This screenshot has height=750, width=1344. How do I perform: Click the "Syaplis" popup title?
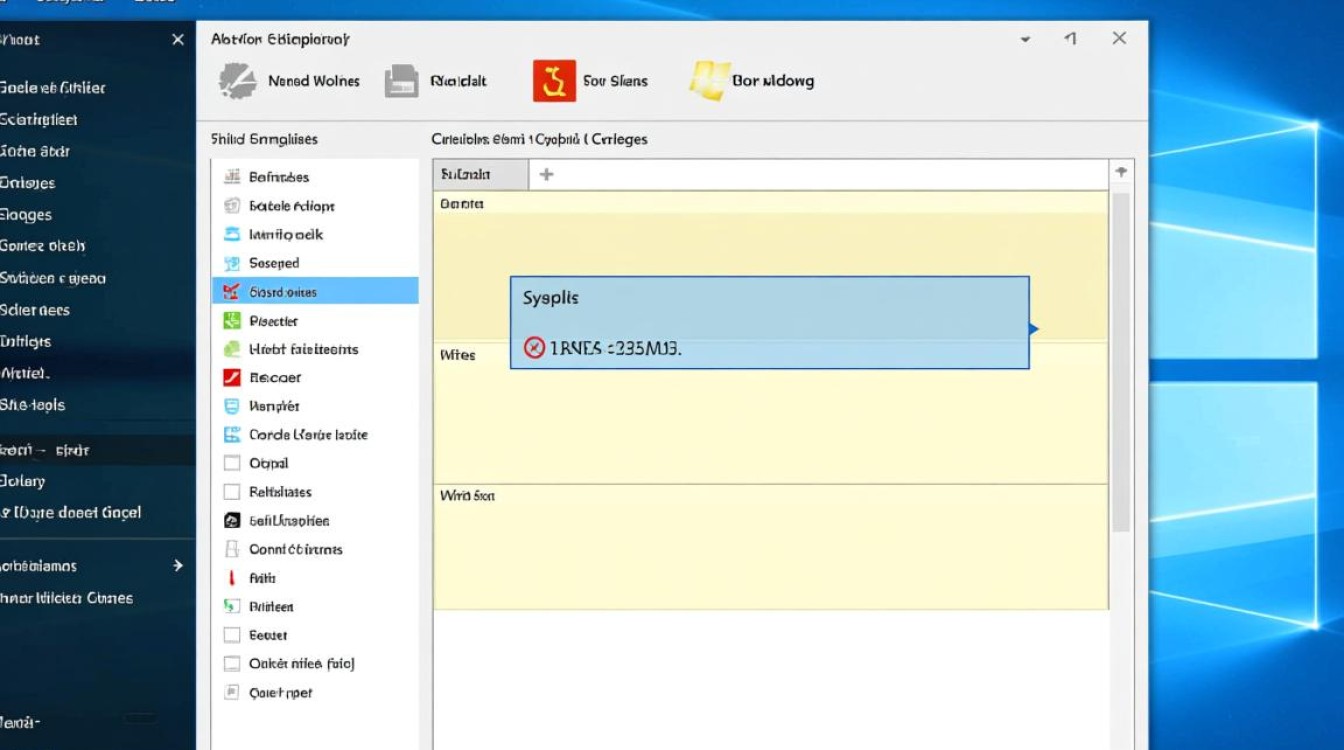[551, 298]
